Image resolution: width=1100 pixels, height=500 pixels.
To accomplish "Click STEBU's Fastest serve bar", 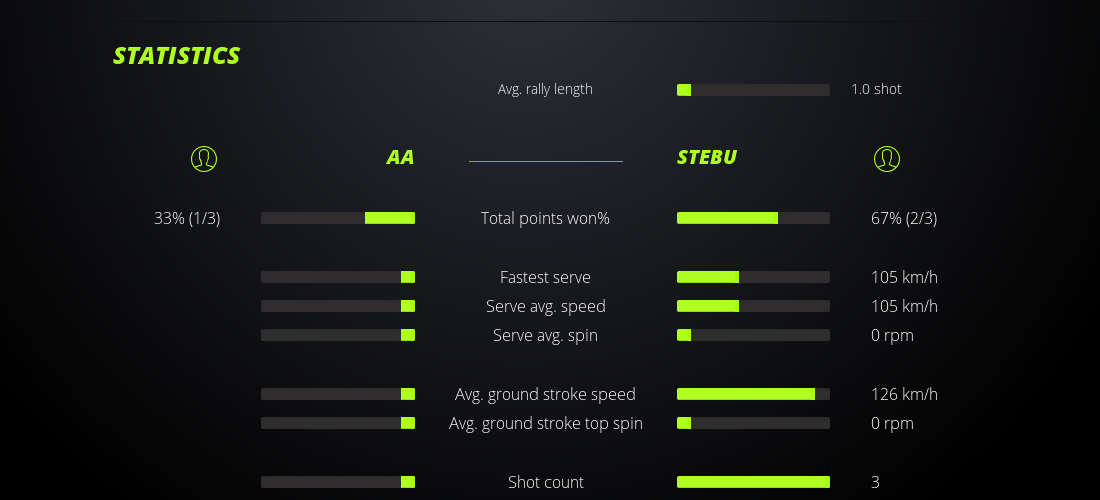I will [753, 277].
